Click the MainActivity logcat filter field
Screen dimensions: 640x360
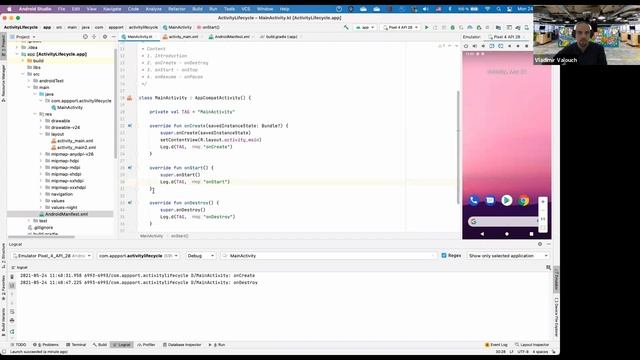[329, 256]
